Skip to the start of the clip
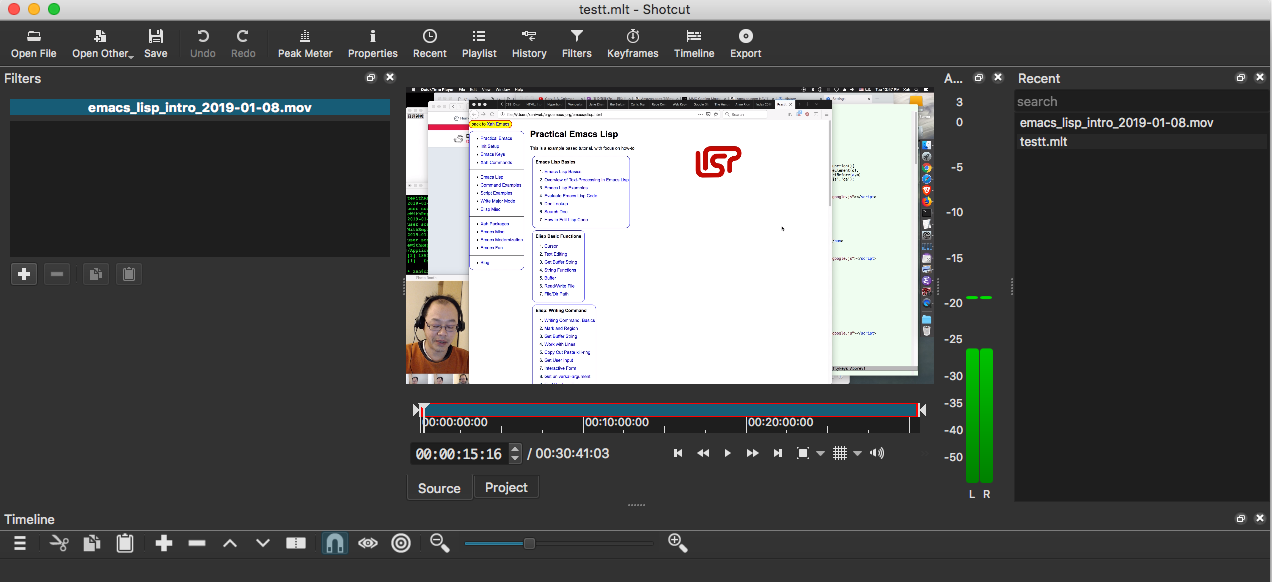Viewport: 1272px width, 582px height. 678,454
